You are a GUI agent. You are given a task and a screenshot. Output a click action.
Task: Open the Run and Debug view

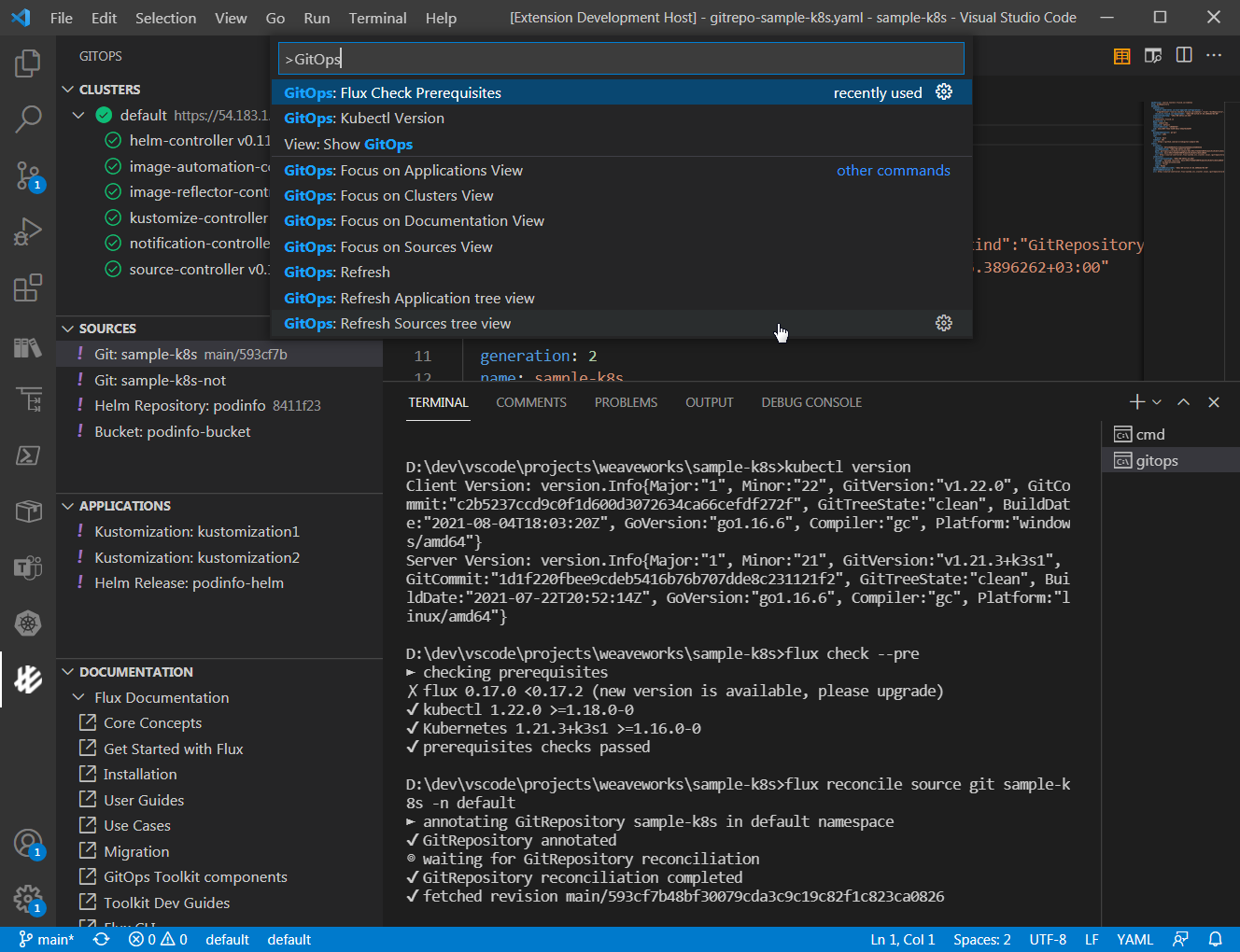pos(28,231)
